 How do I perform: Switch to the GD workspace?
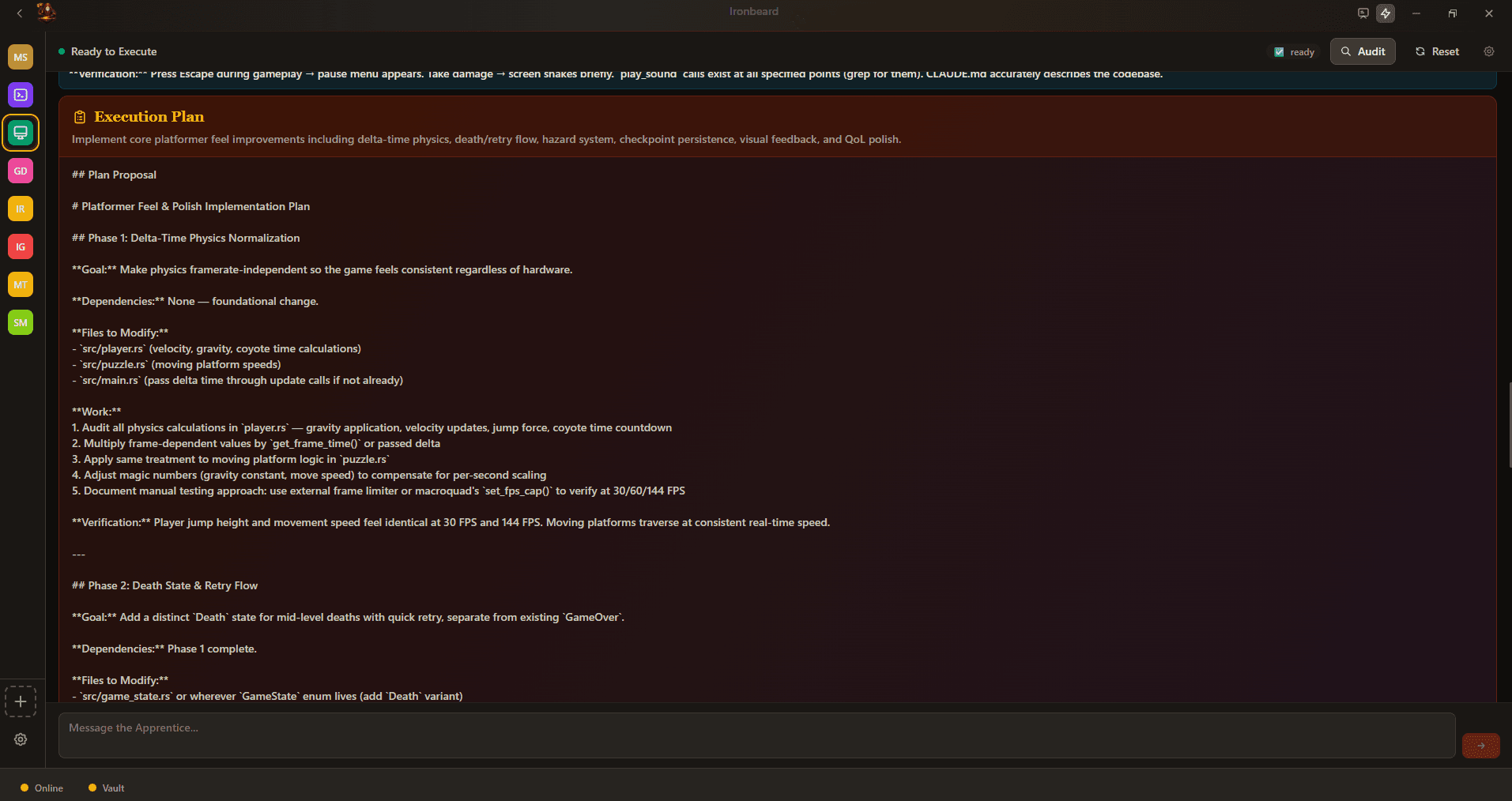click(21, 171)
